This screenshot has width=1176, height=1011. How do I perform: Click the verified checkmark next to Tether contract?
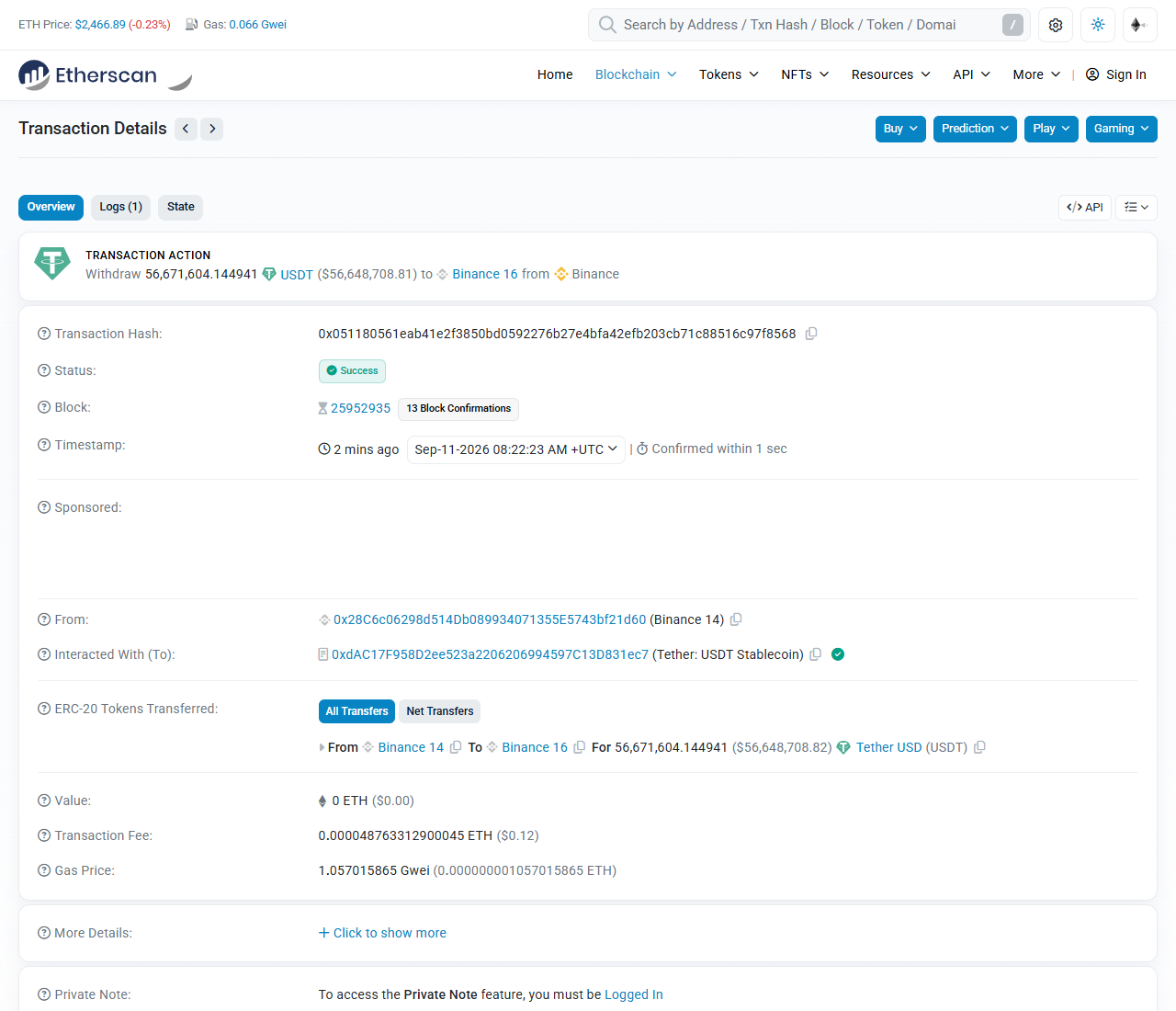point(838,654)
